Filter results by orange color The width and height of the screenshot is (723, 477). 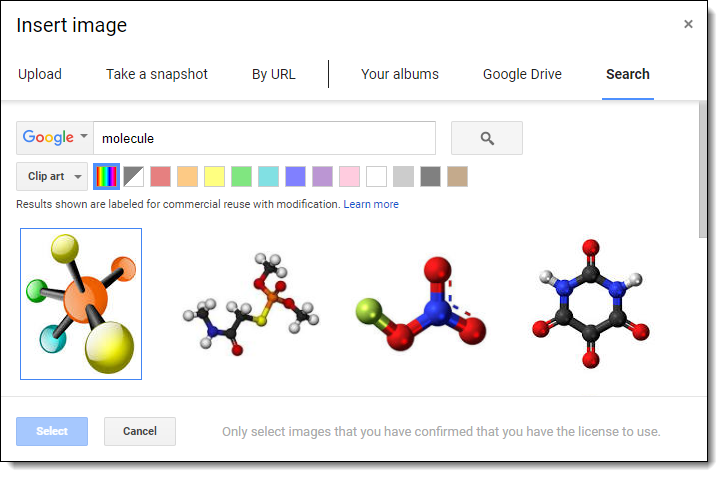(x=188, y=176)
